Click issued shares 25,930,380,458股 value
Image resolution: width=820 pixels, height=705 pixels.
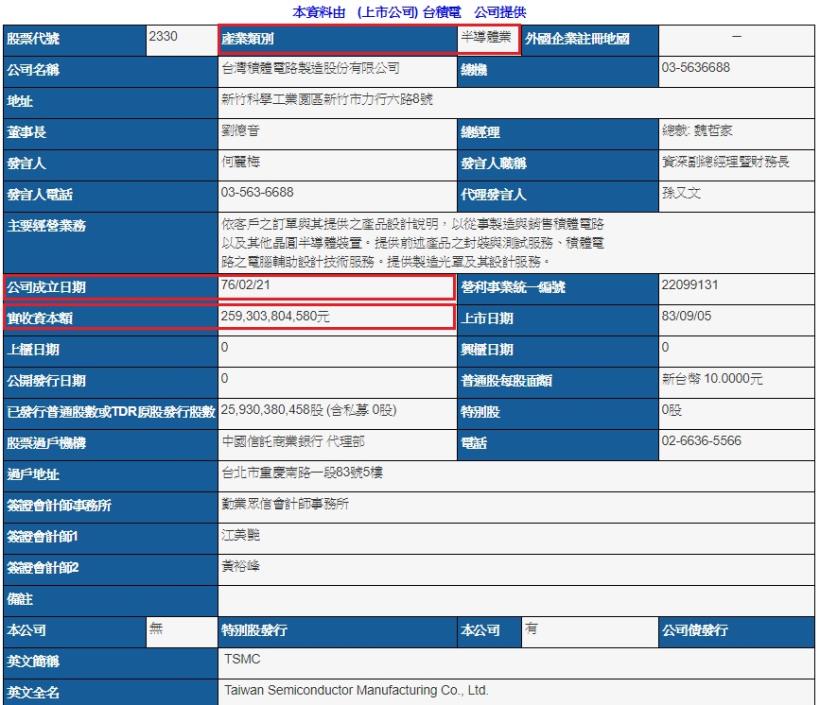tap(309, 410)
